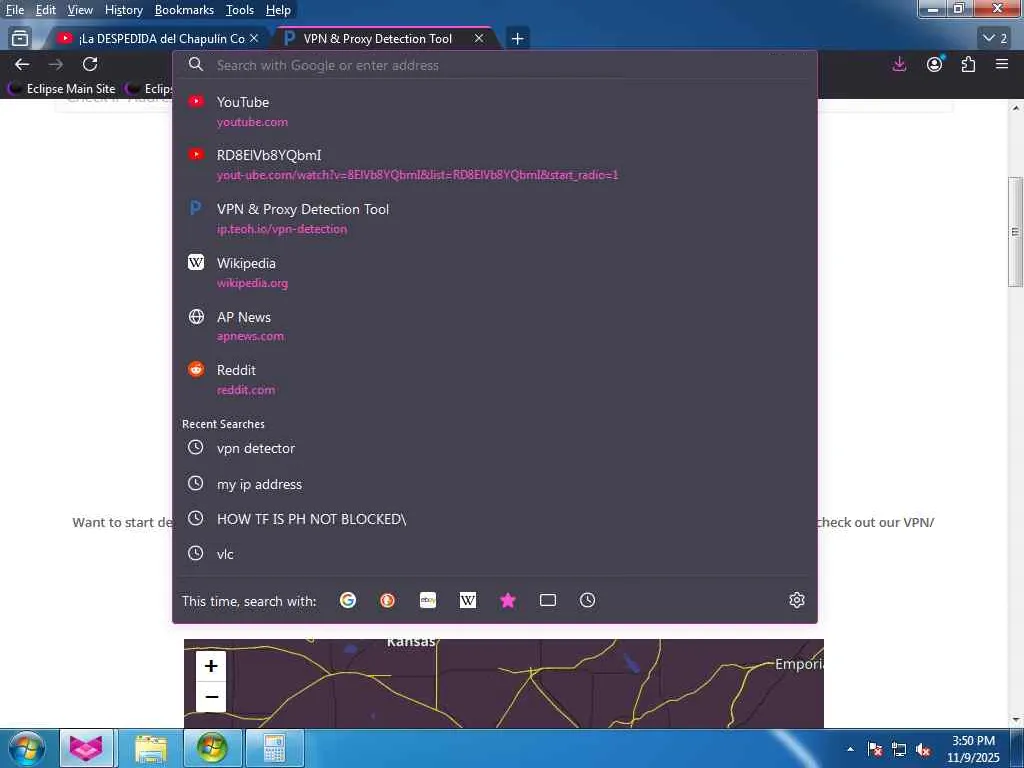Open a new tab with plus button
The width and height of the screenshot is (1024, 768).
pyautogui.click(x=517, y=39)
